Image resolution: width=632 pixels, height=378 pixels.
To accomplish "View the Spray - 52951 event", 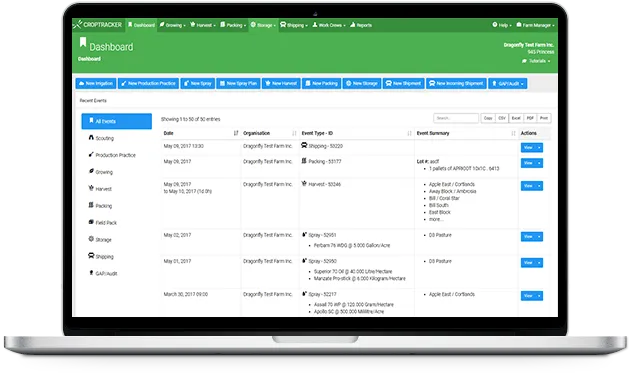I will (x=528, y=237).
